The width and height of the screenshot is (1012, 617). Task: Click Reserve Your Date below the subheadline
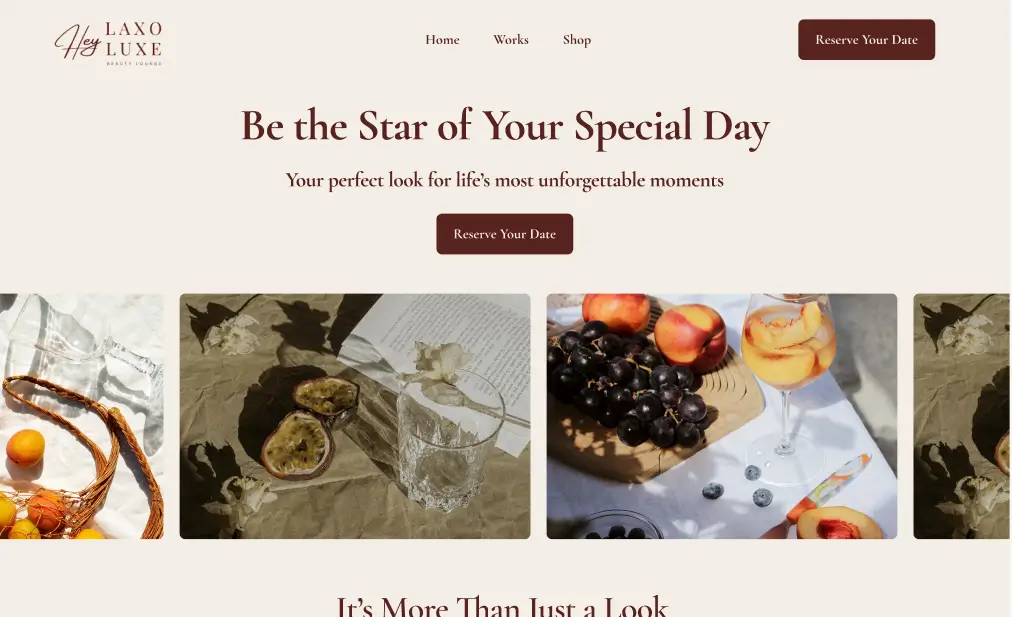point(504,234)
